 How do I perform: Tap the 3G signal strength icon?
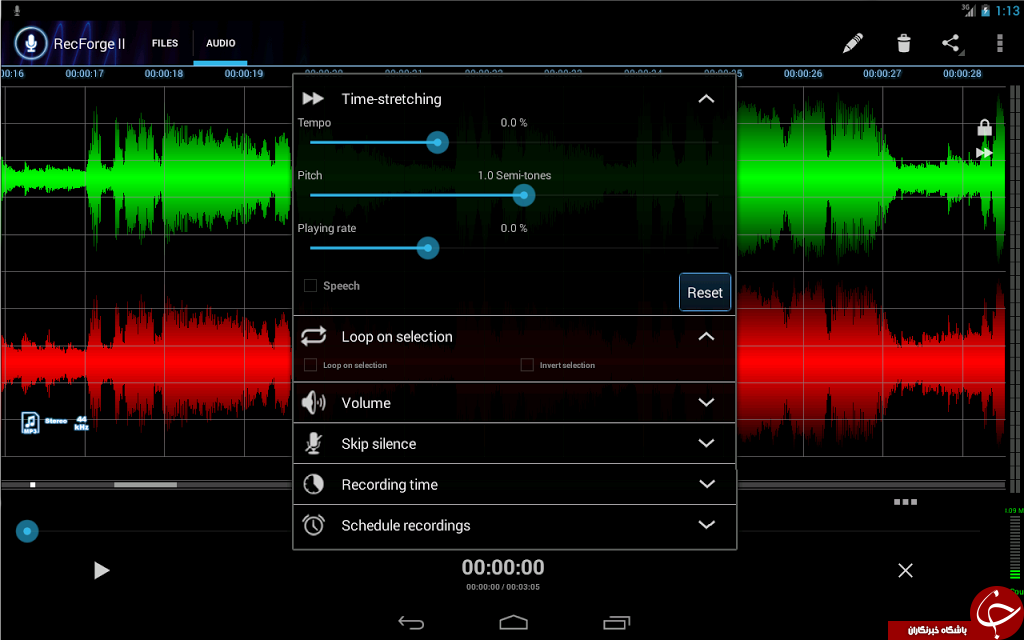click(968, 10)
